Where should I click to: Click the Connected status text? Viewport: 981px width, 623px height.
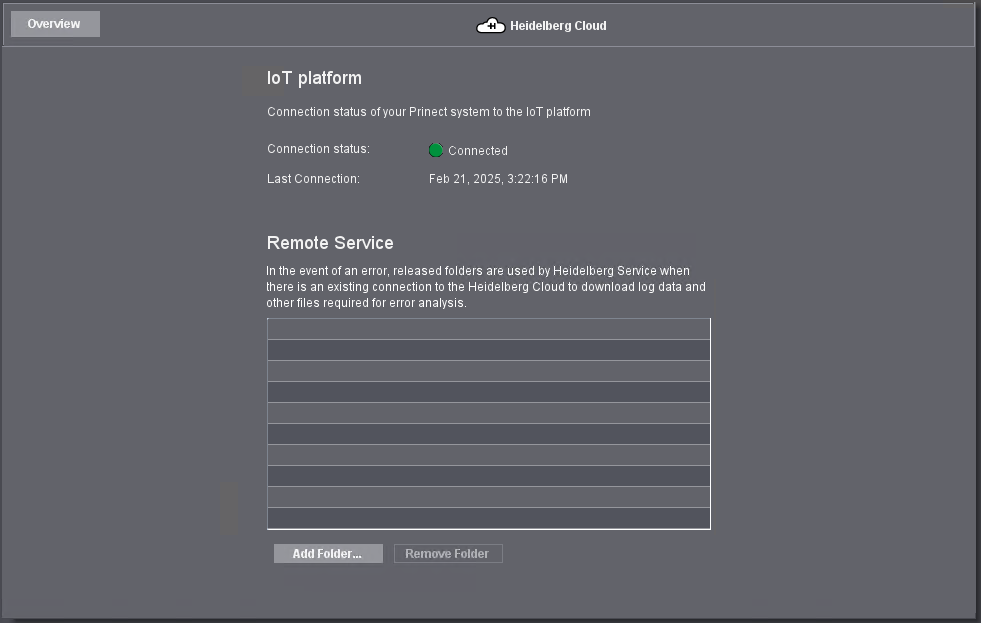(478, 151)
